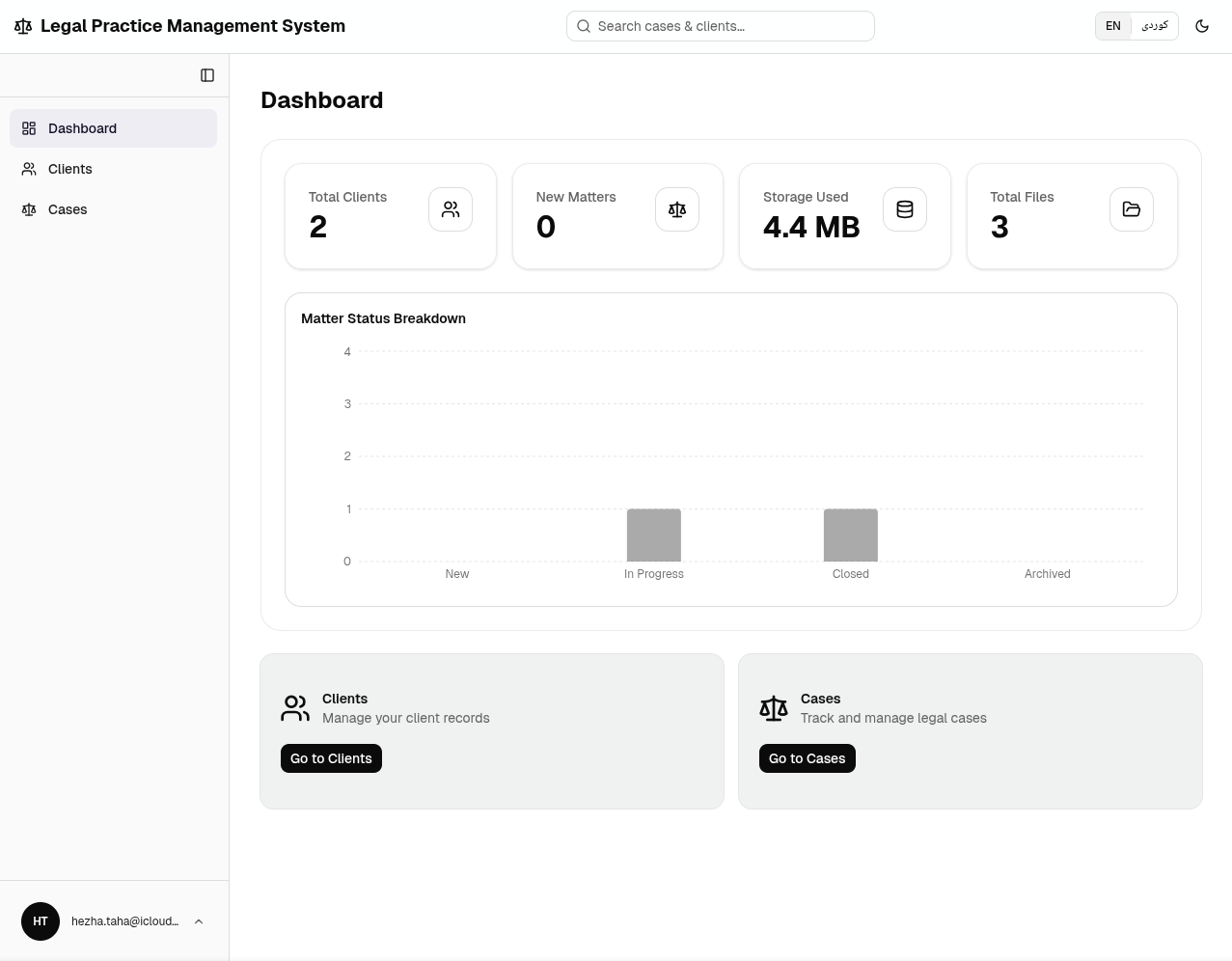This screenshot has height=961, width=1232.
Task: Open Cases in the sidebar
Action: point(68,209)
